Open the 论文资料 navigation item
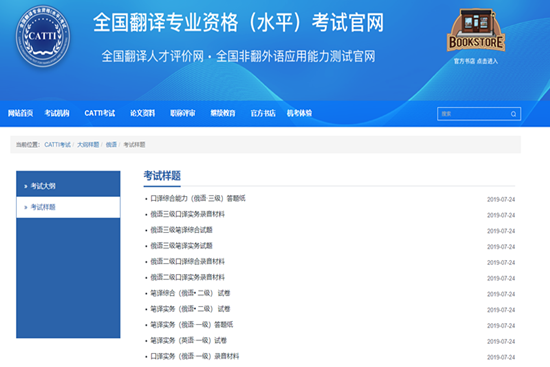The height and width of the screenshot is (367, 550). [142, 113]
